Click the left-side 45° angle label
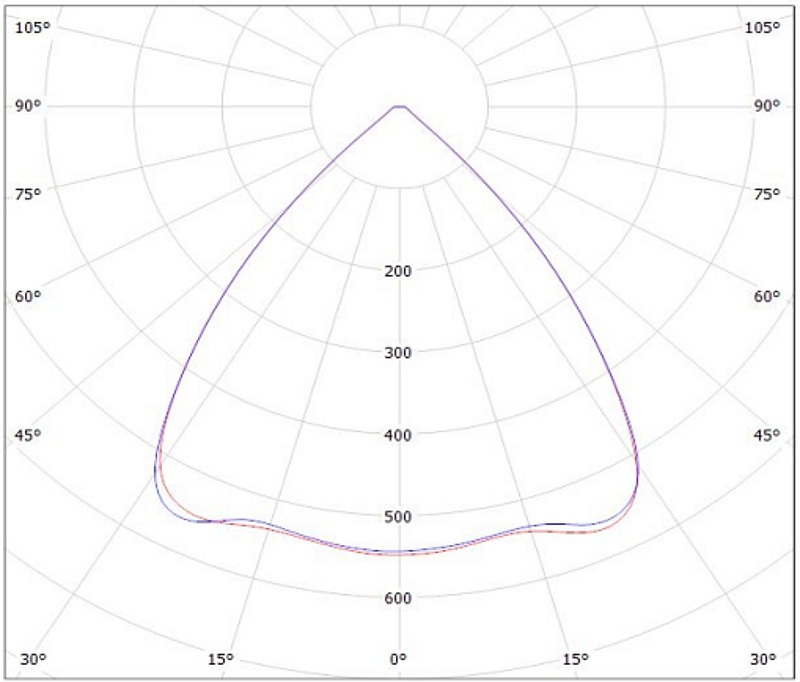This screenshot has width=800, height=682. tap(28, 435)
